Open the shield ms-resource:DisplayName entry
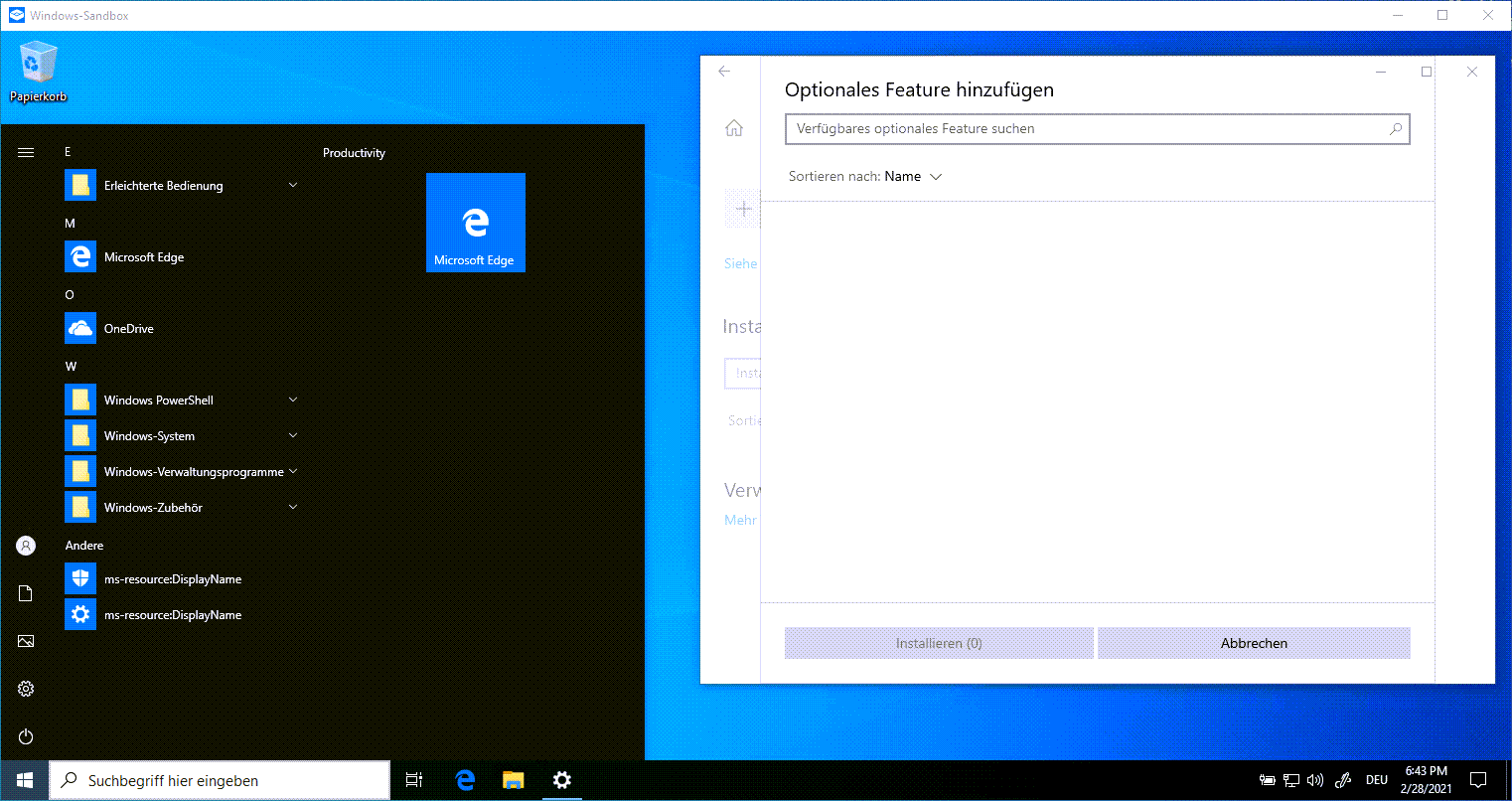Image resolution: width=1512 pixels, height=801 pixels. click(x=184, y=579)
